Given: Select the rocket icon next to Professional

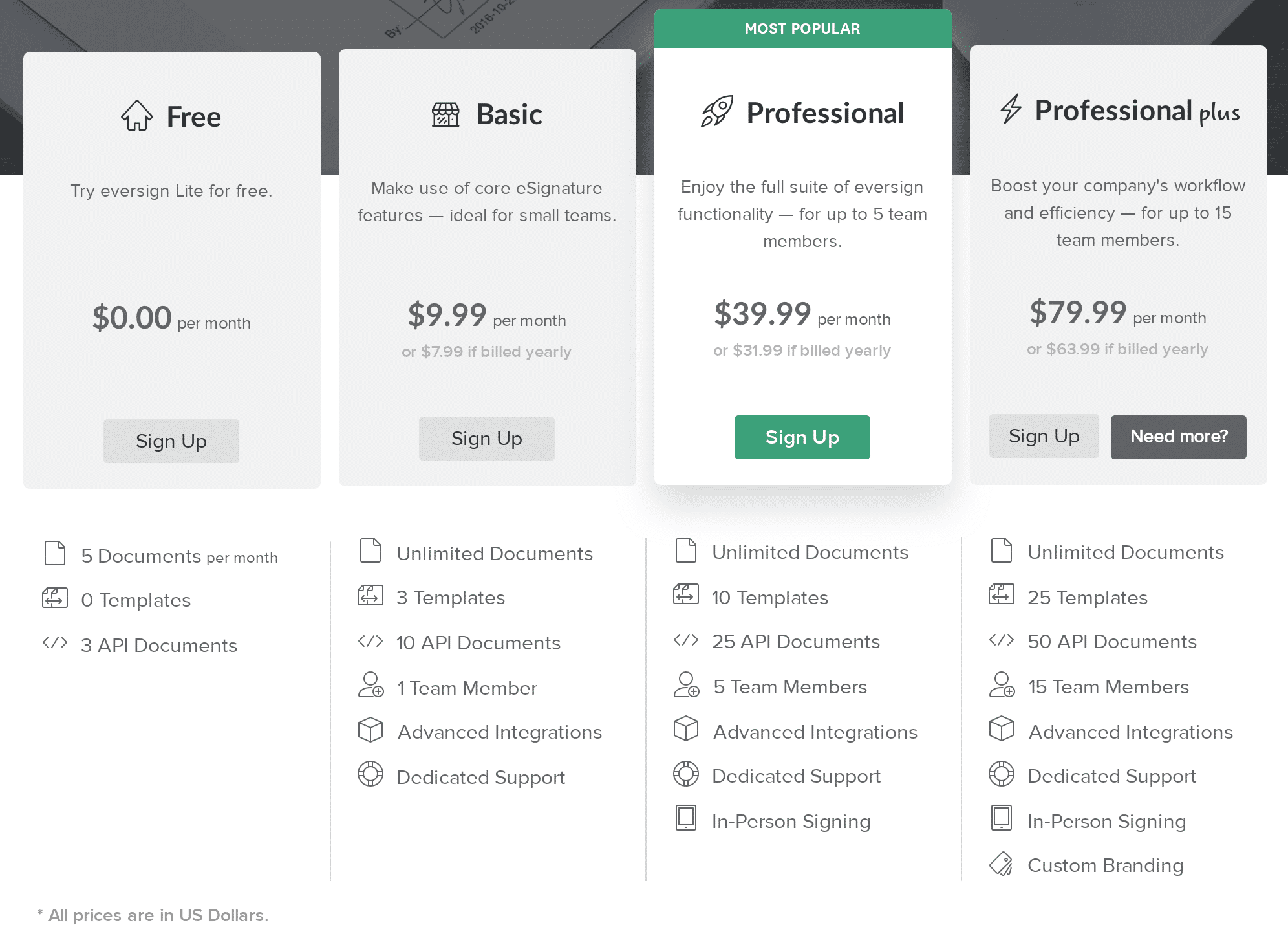Looking at the screenshot, I should point(718,111).
